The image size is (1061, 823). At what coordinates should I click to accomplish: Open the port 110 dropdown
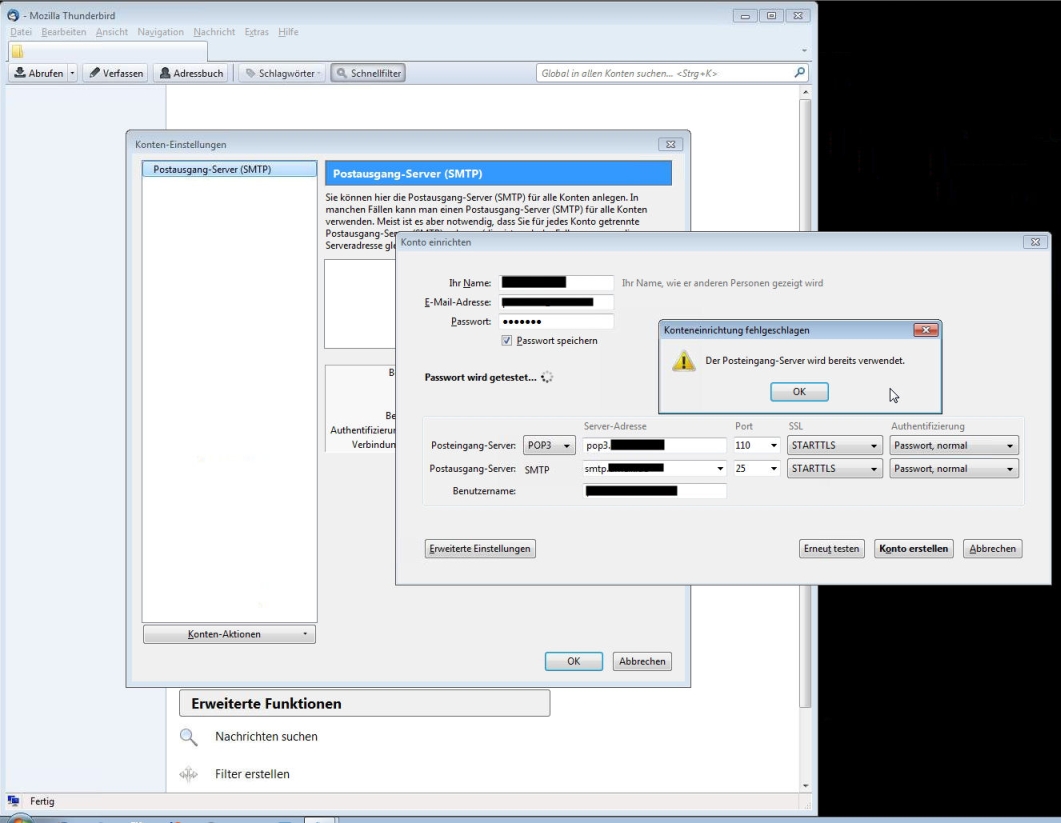(x=773, y=445)
